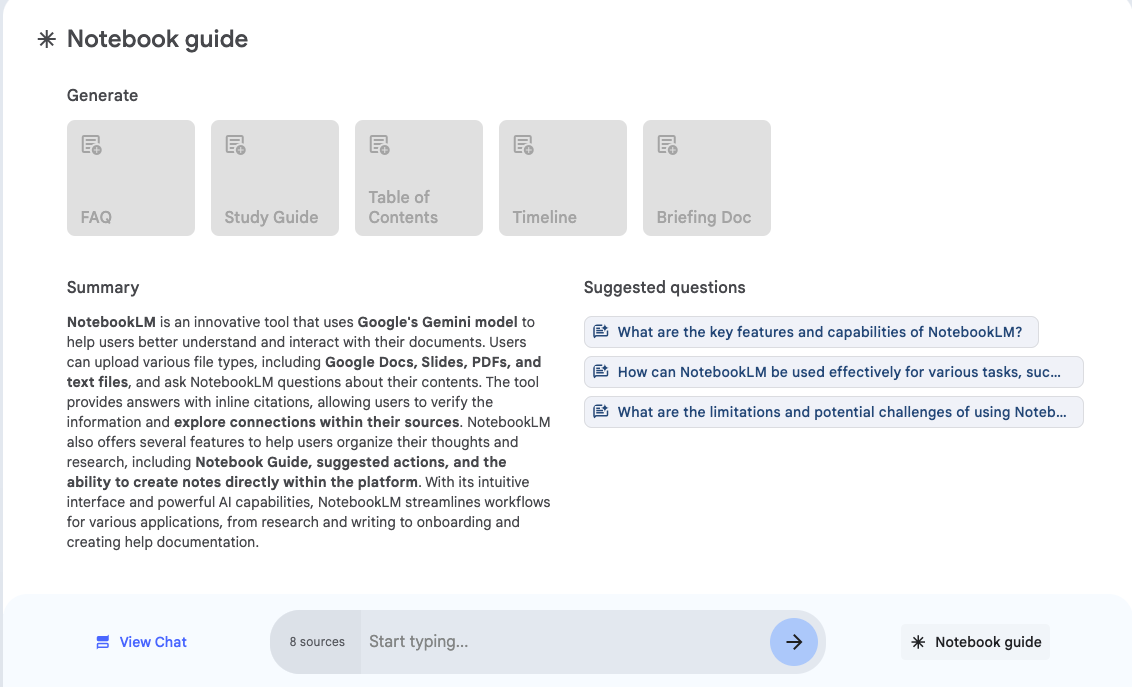Click chat icon on limitations question
This screenshot has width=1132, height=687.
pyautogui.click(x=601, y=411)
